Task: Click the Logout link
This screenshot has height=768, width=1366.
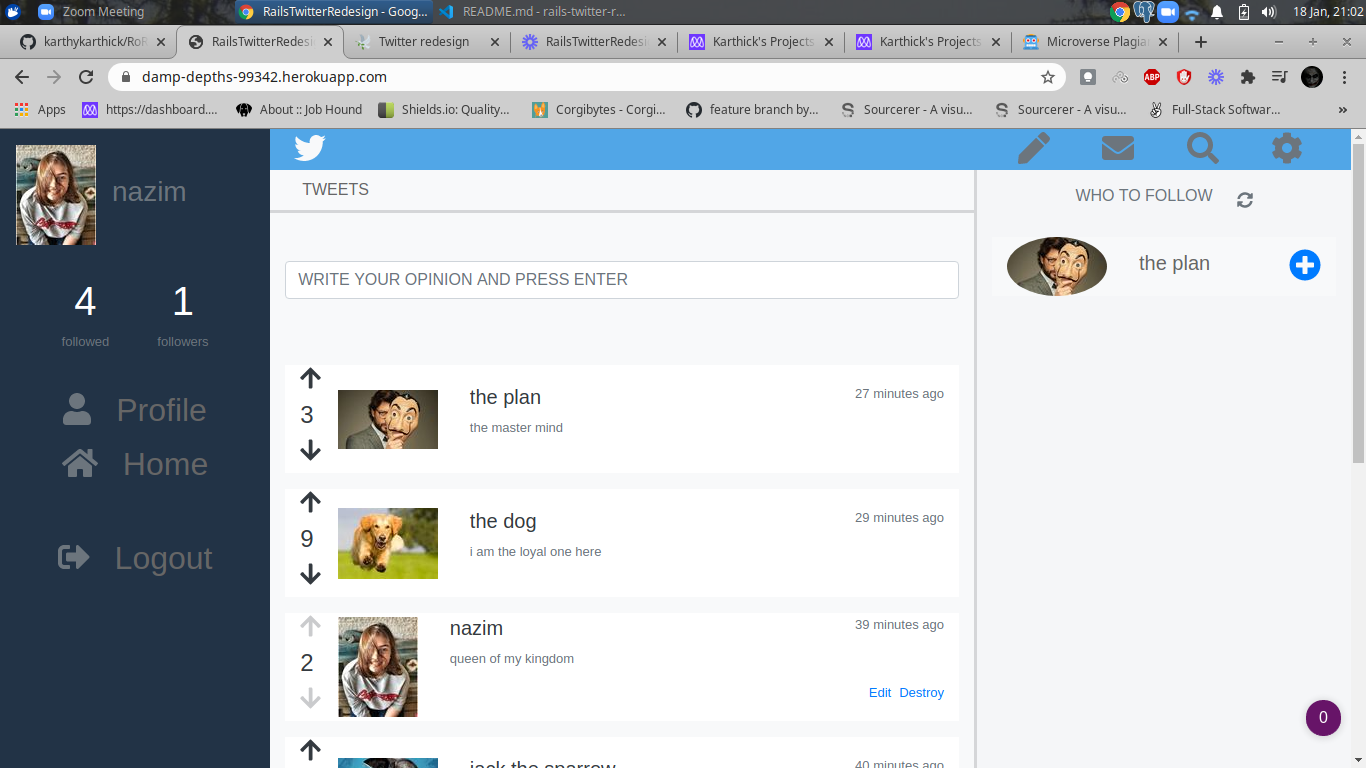Action: coord(163,558)
